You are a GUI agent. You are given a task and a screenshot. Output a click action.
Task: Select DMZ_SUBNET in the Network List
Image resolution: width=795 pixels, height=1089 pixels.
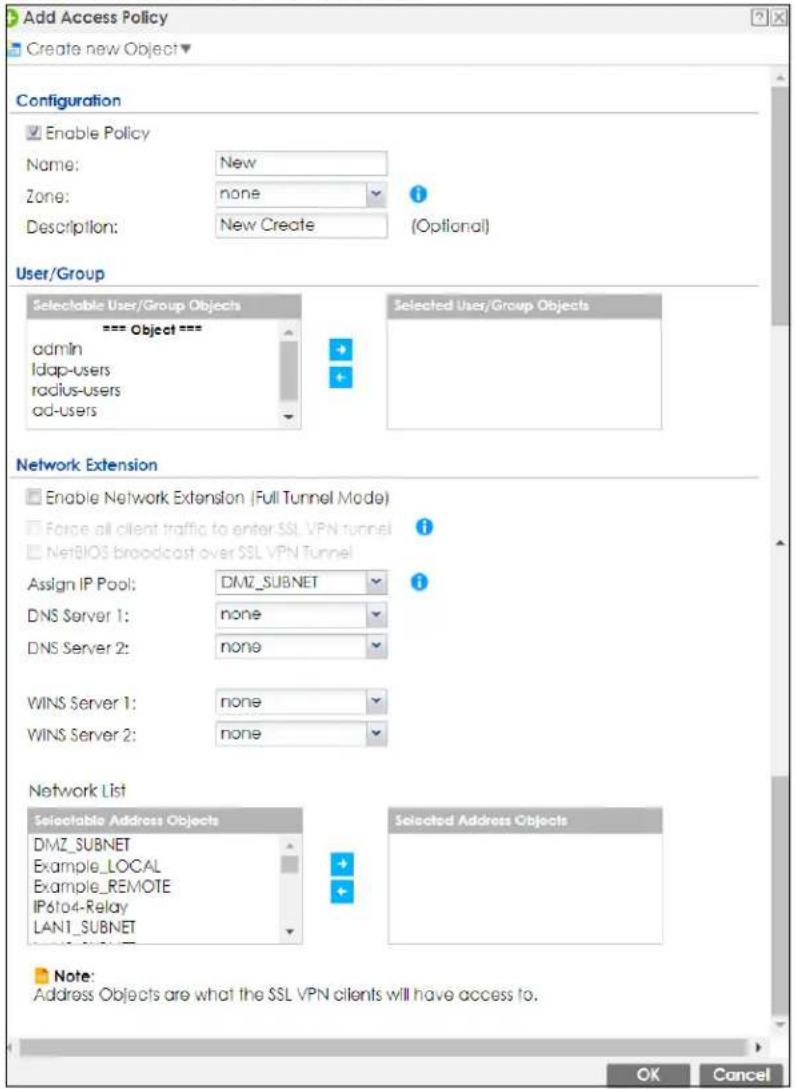click(x=82, y=845)
